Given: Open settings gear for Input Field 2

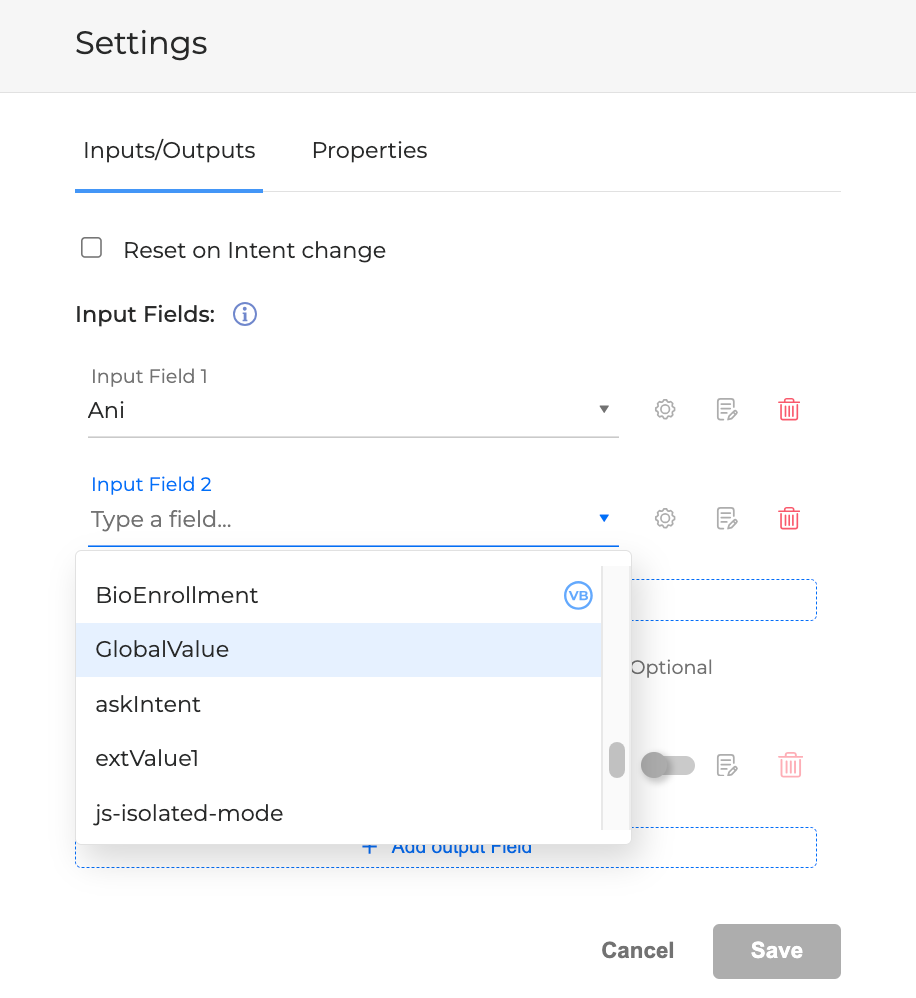Looking at the screenshot, I should click(665, 518).
